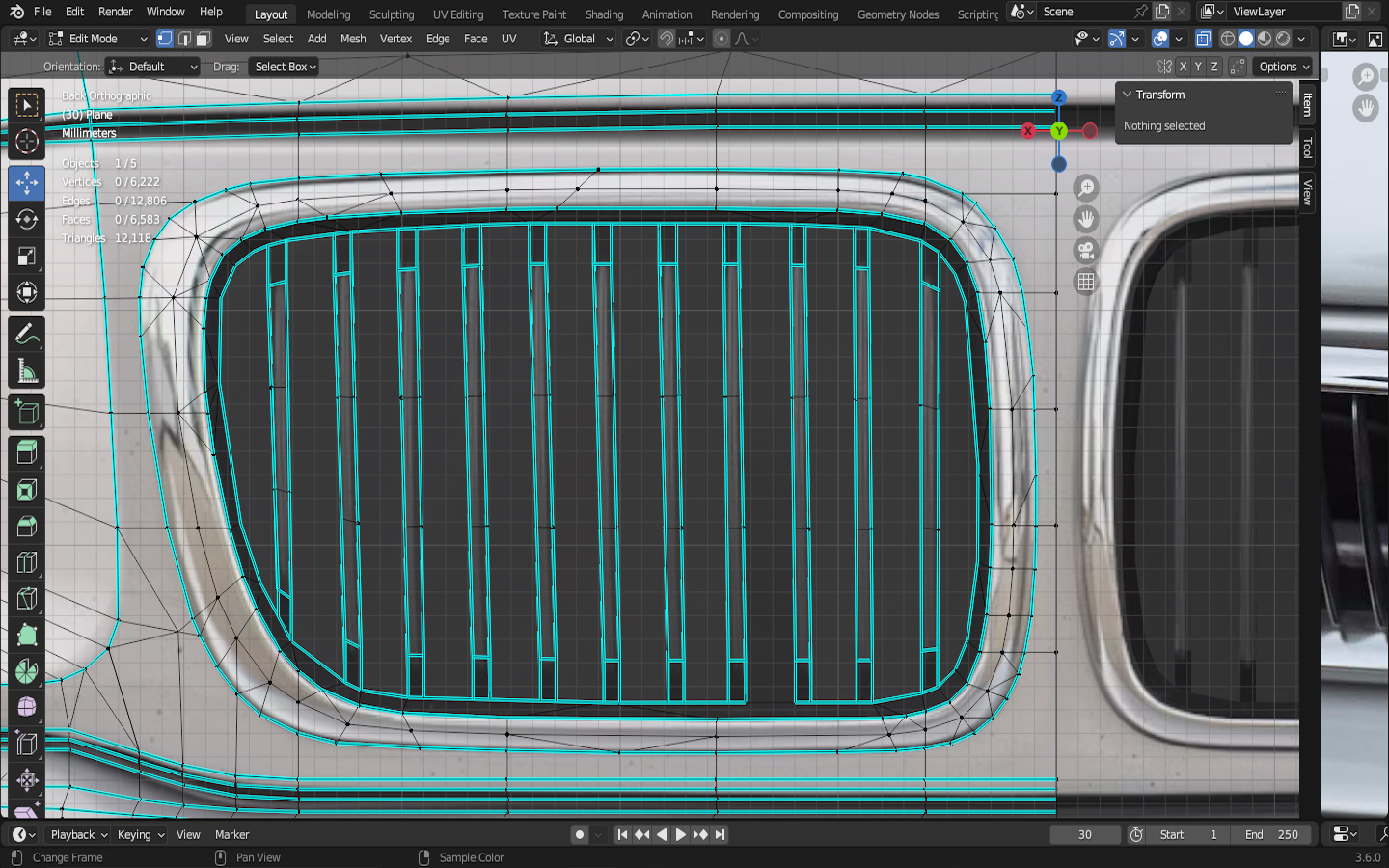Click the viewport camera view gizmo button
This screenshot has height=868, width=1389.
(1086, 251)
